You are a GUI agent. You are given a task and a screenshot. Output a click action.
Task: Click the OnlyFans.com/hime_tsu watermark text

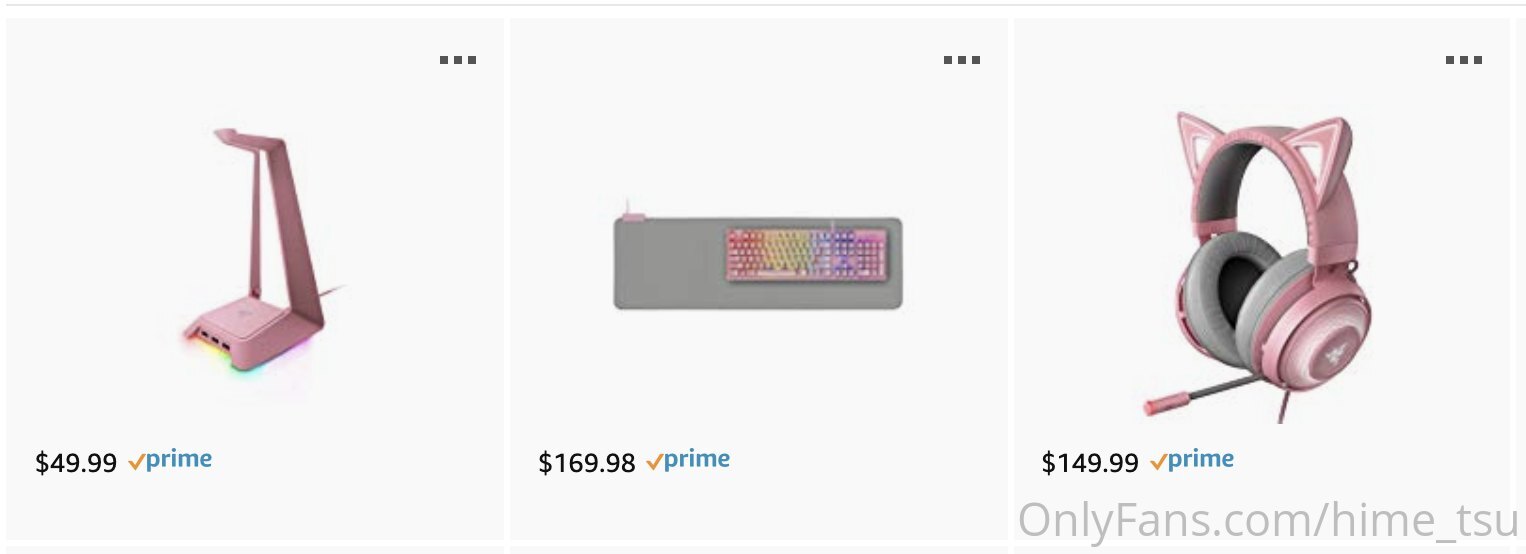(x=1268, y=522)
